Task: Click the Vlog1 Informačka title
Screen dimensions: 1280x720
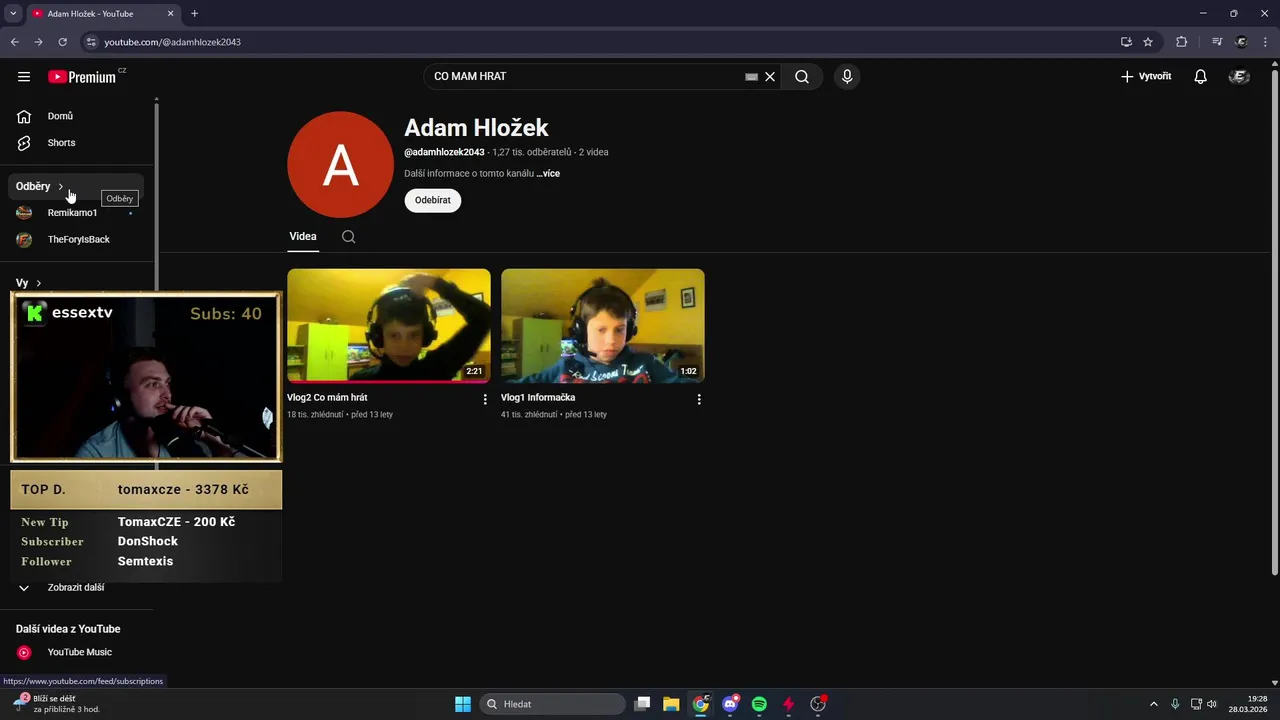Action: click(538, 398)
